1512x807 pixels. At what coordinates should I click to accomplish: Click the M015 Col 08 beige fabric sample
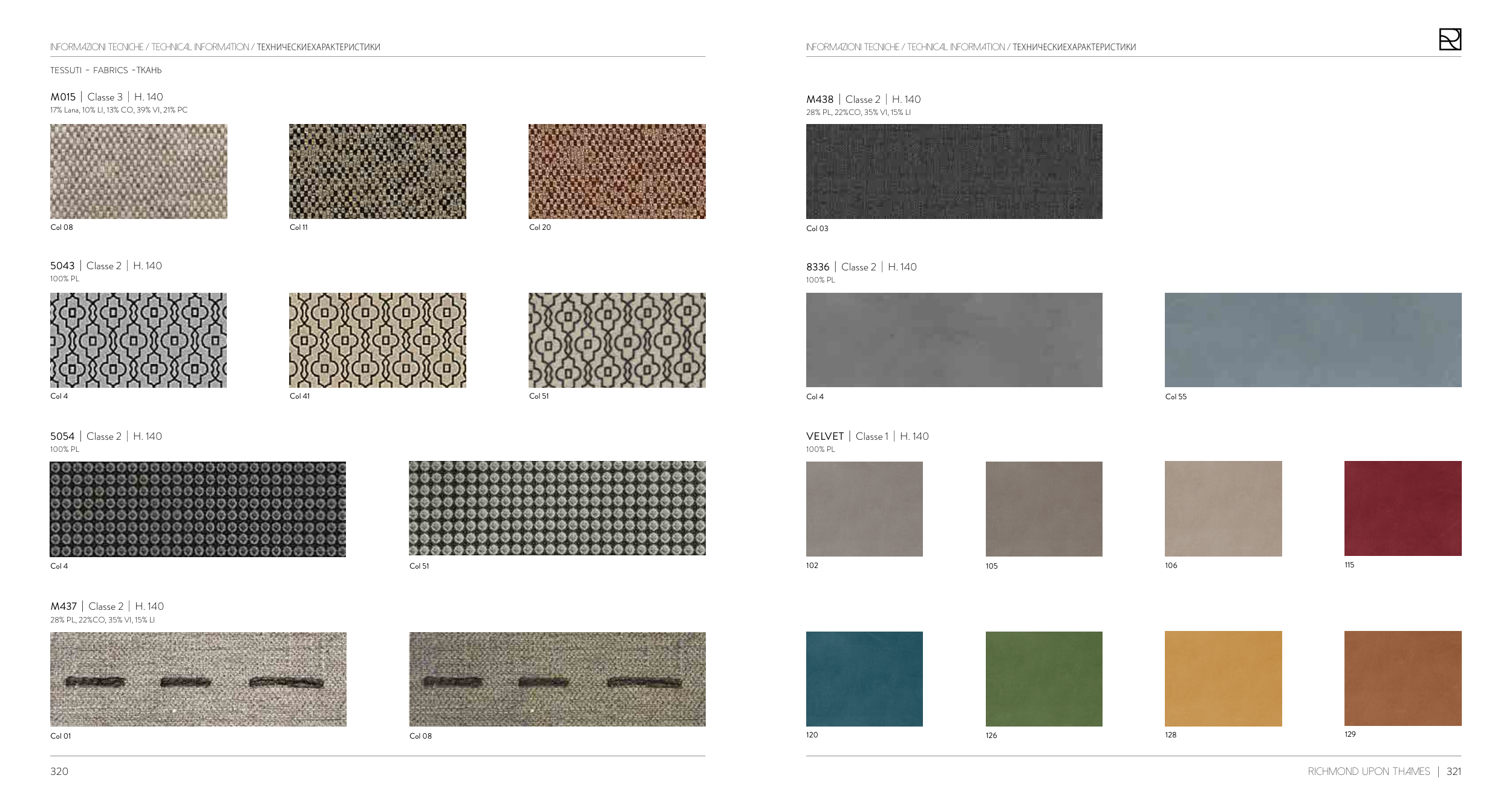click(138, 171)
